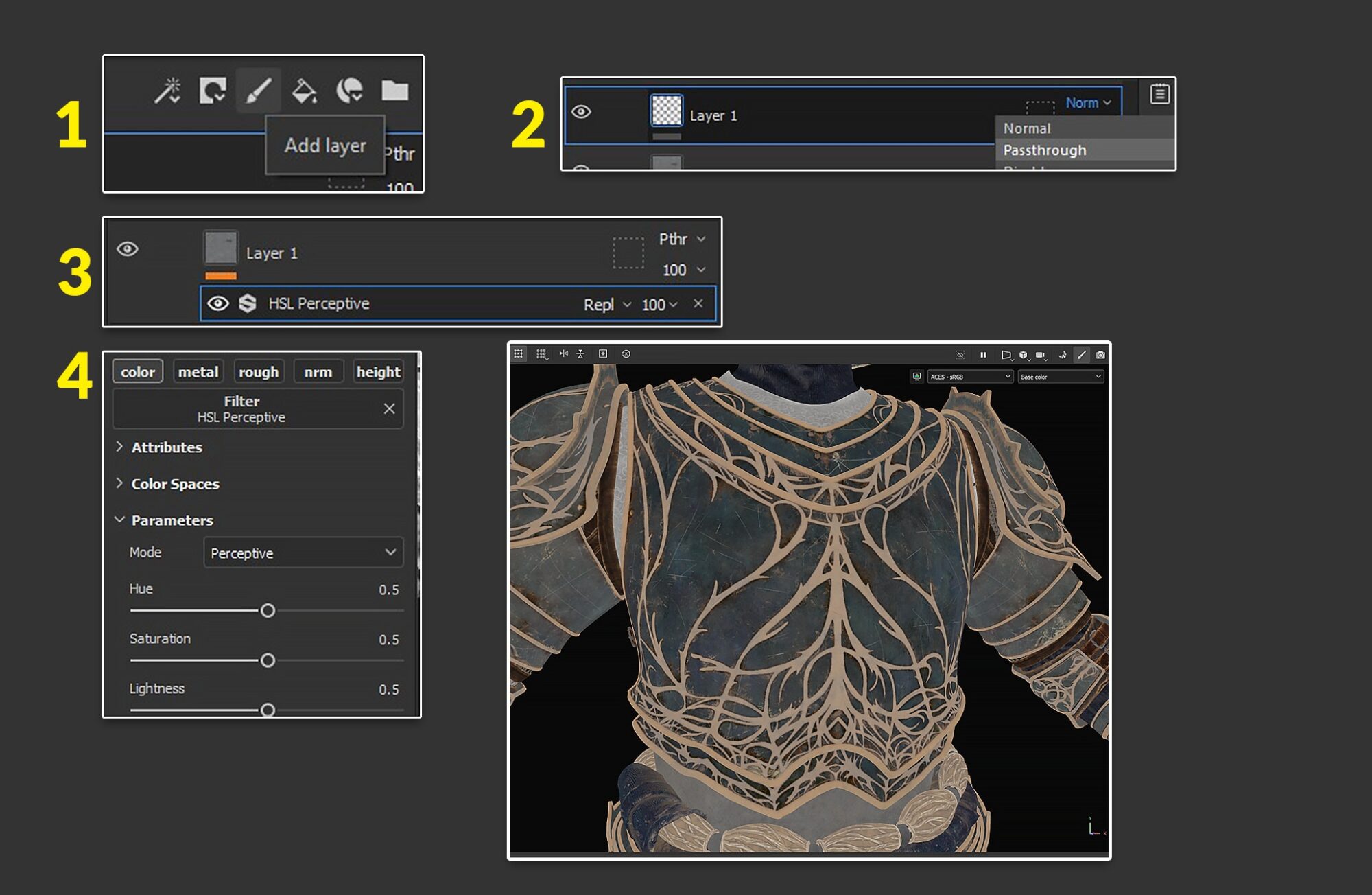Switch to the rough channel tab
Screen dimensions: 1372x895
tap(259, 371)
